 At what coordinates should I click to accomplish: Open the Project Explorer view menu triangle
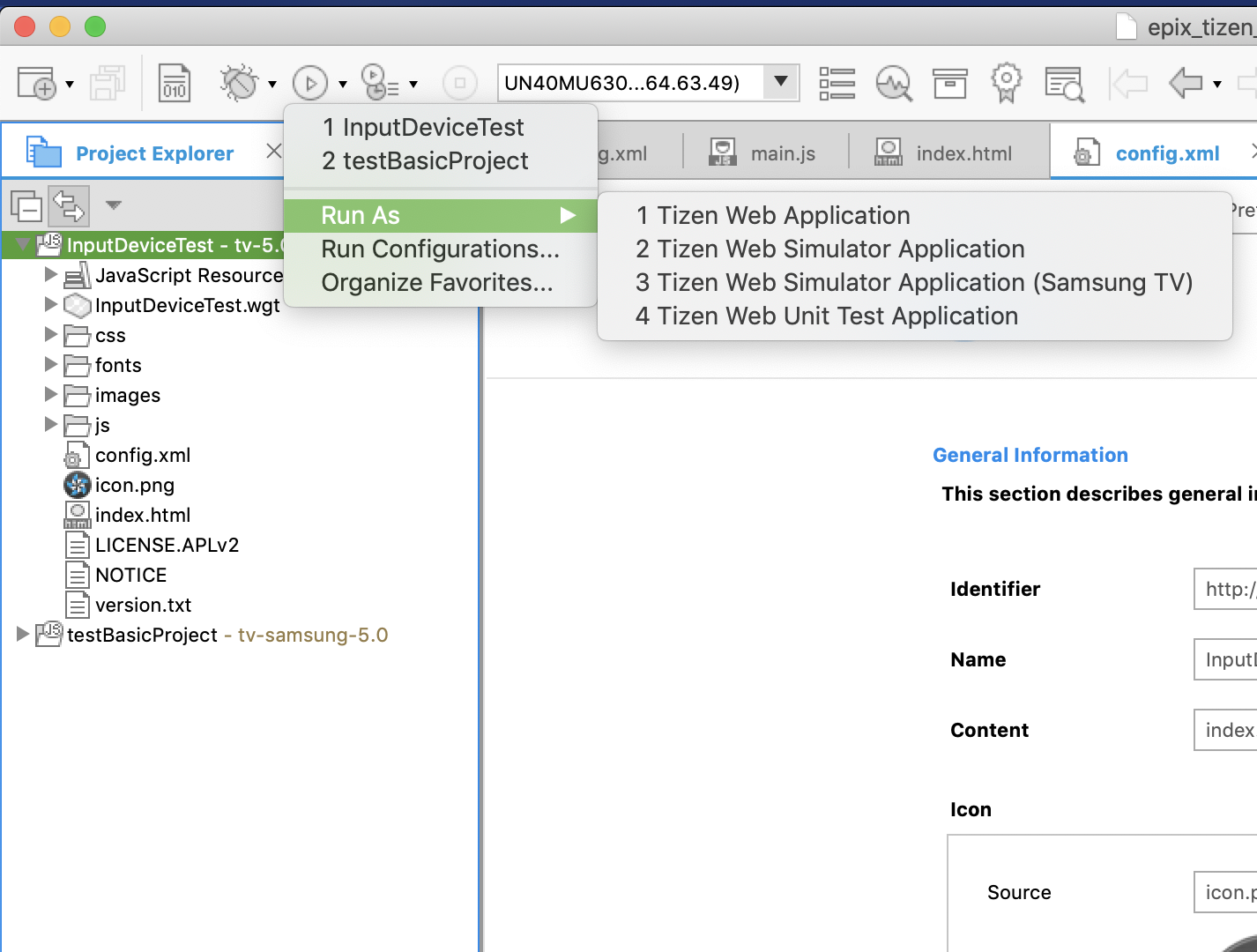pos(113,205)
